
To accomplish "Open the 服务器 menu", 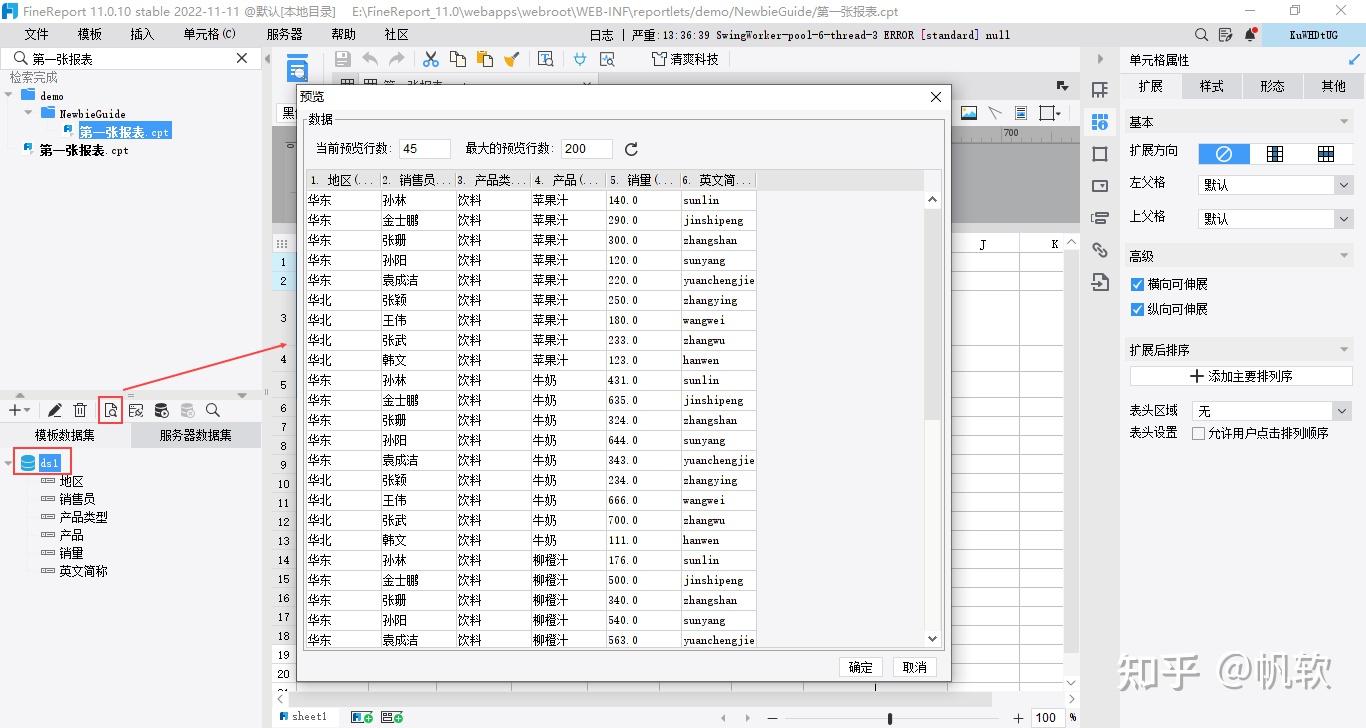I will 285,34.
